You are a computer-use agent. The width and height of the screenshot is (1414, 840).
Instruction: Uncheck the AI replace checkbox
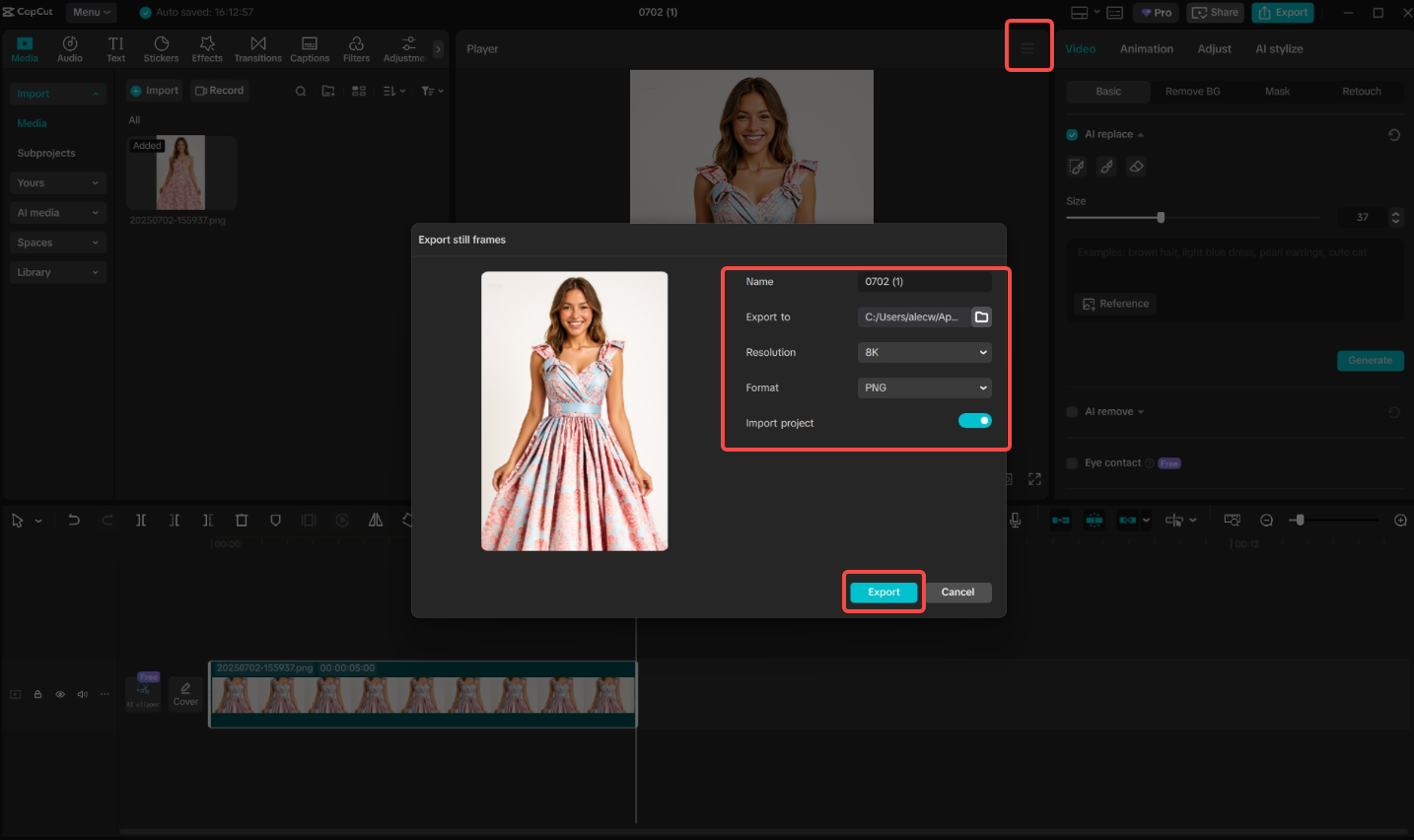(1072, 135)
